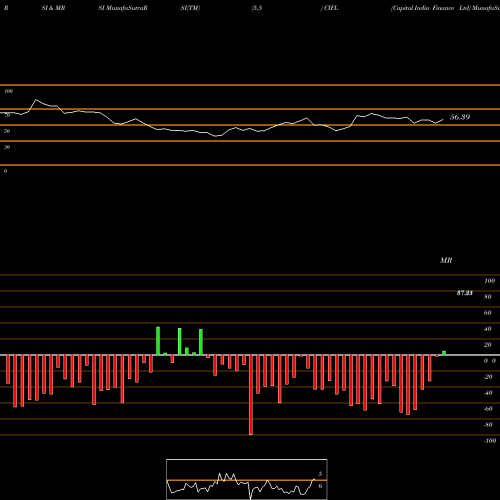This screenshot has height=500, width=500.
Task: Click the 50 axis label on RSI panel
Action: point(7,131)
